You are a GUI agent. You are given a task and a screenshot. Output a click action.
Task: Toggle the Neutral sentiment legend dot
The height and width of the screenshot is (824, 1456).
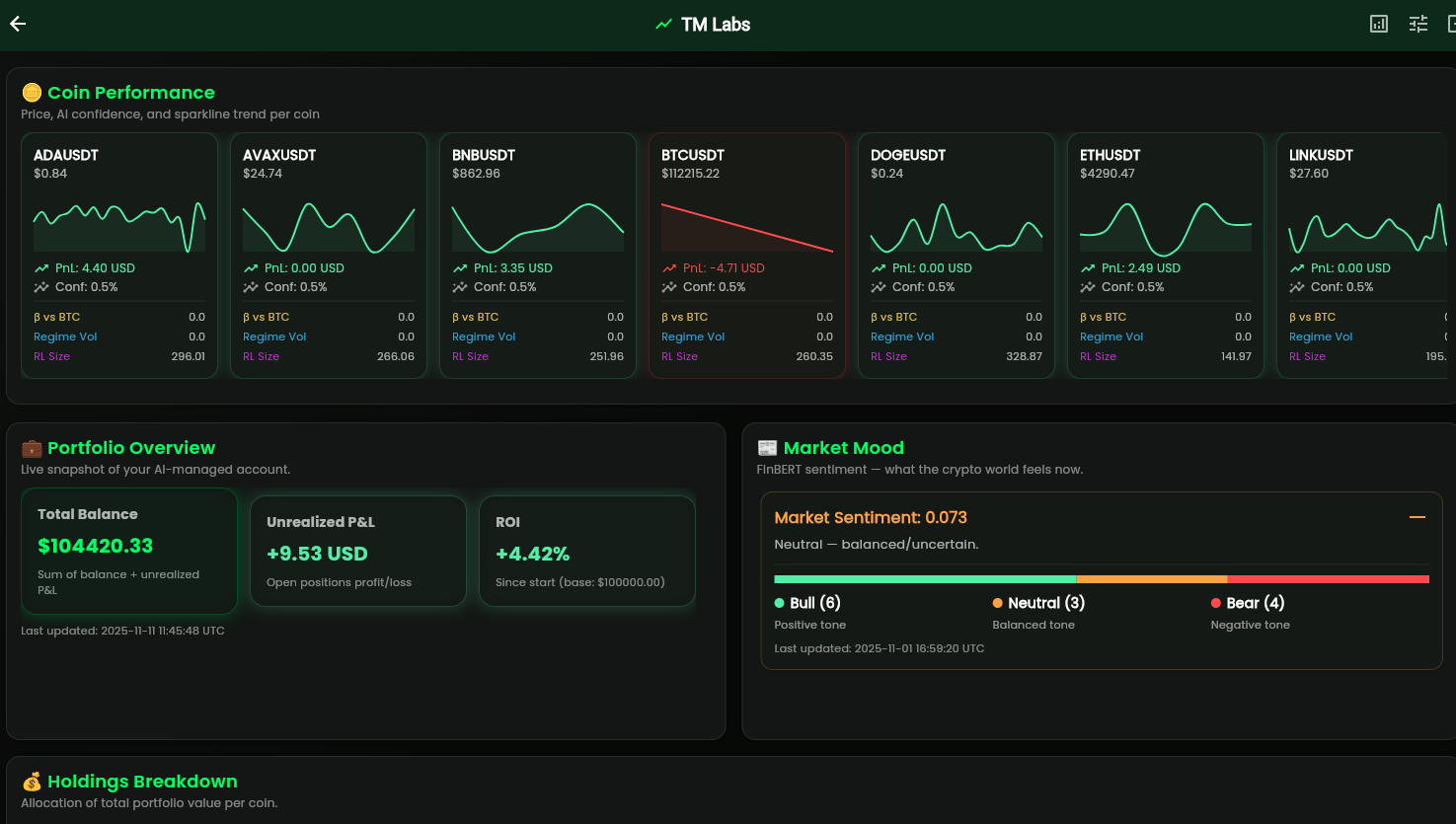(999, 602)
